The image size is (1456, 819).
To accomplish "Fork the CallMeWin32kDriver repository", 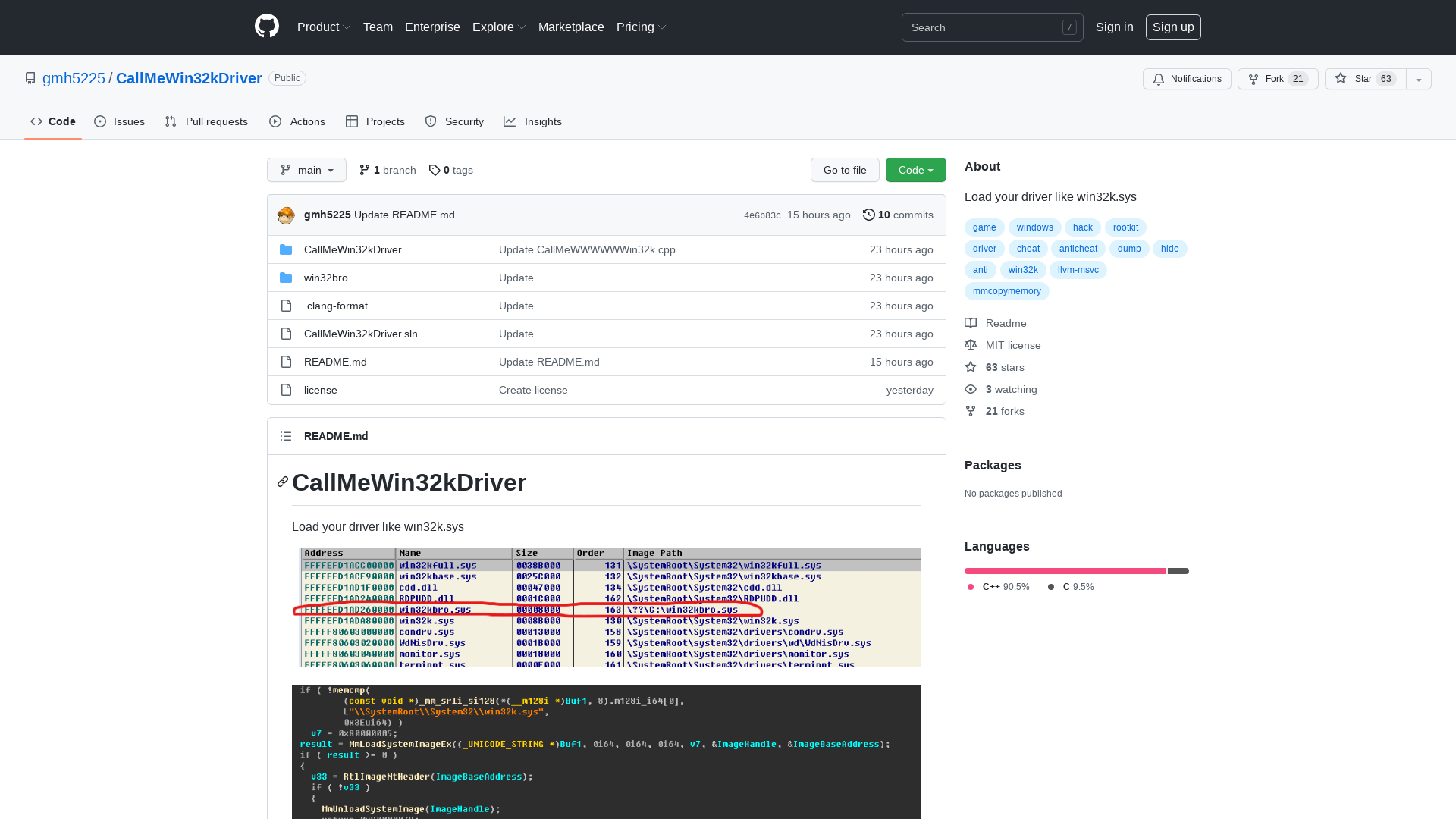I will click(x=1274, y=79).
